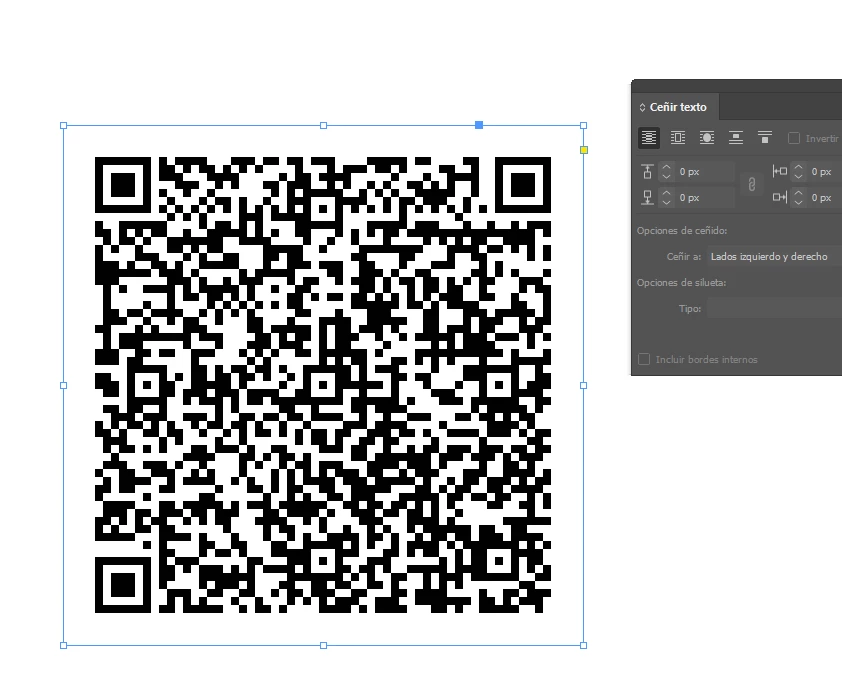
Task: Decrease bottom offset with down arrow
Action: (x=666, y=202)
